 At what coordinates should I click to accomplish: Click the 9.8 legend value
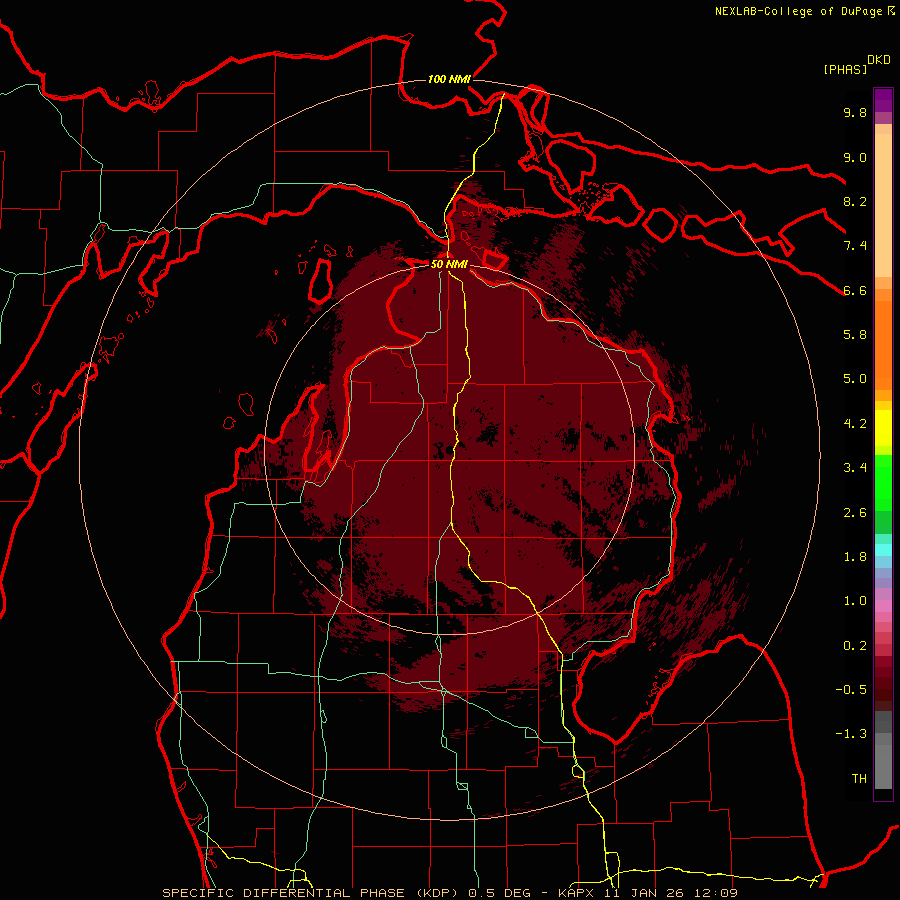(x=855, y=112)
